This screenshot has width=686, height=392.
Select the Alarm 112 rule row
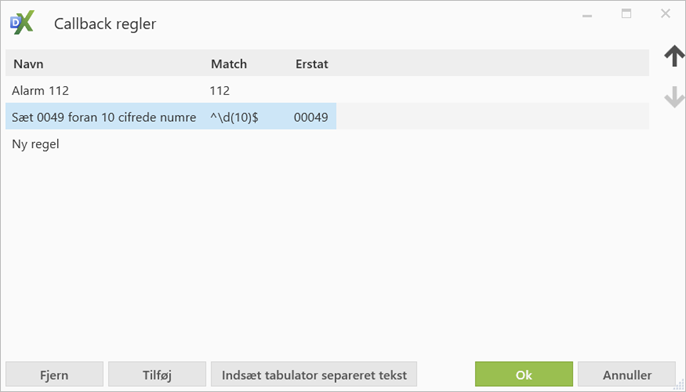(x=327, y=90)
